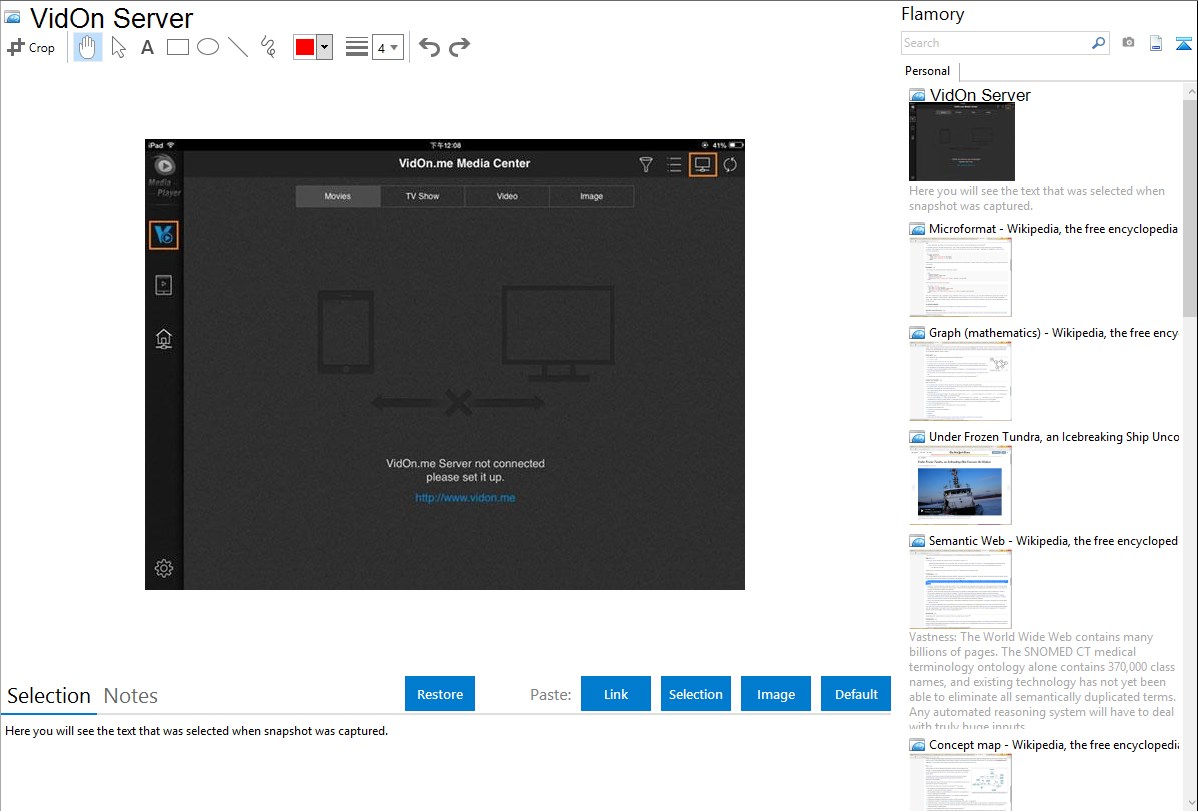Image resolution: width=1198 pixels, height=811 pixels.
Task: Activate the hand pan tool
Action: pyautogui.click(x=88, y=47)
